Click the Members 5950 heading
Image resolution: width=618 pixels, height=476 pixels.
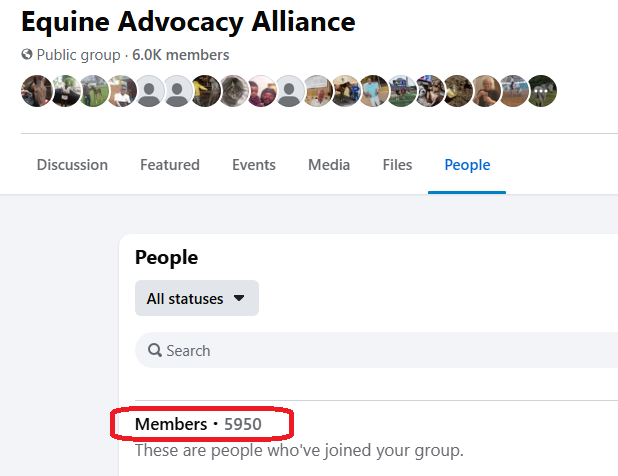pyautogui.click(x=198, y=425)
